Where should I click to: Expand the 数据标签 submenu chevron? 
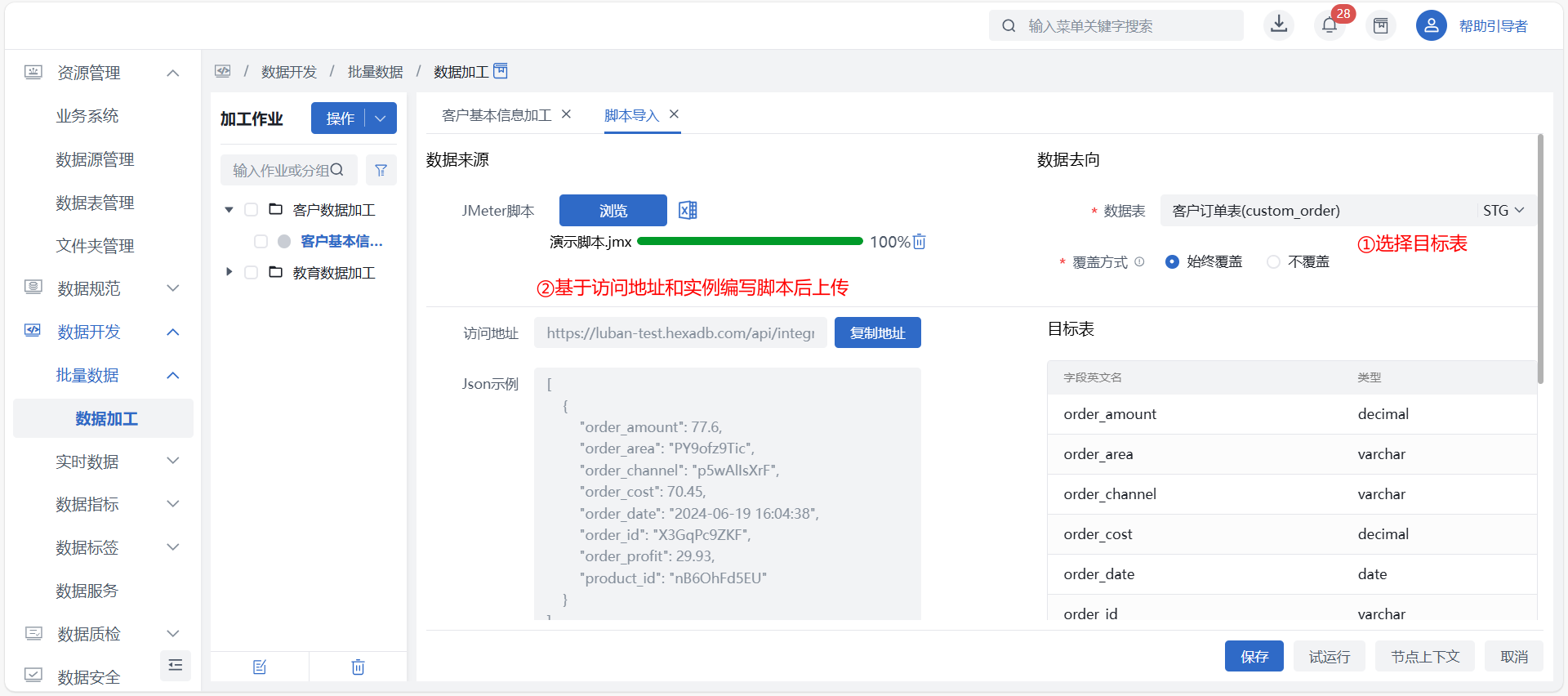173,547
